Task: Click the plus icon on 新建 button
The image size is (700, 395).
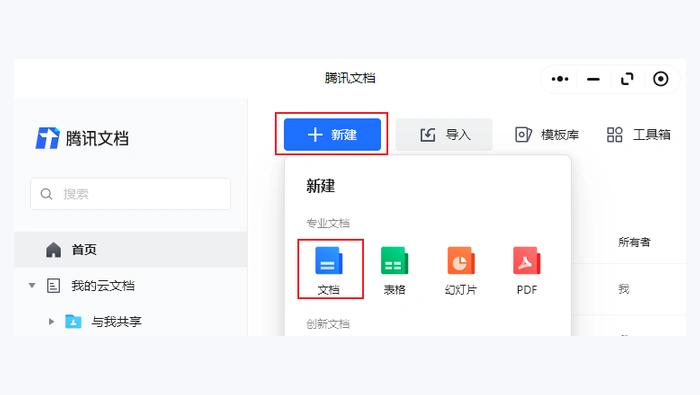Action: coord(315,134)
